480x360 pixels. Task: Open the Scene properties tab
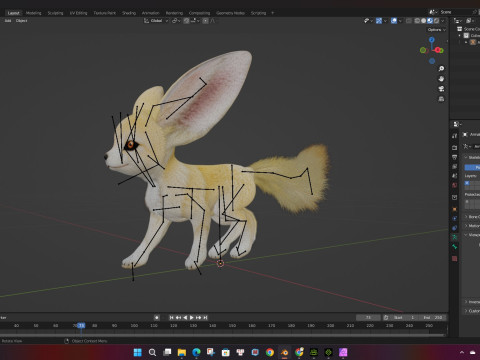454,175
